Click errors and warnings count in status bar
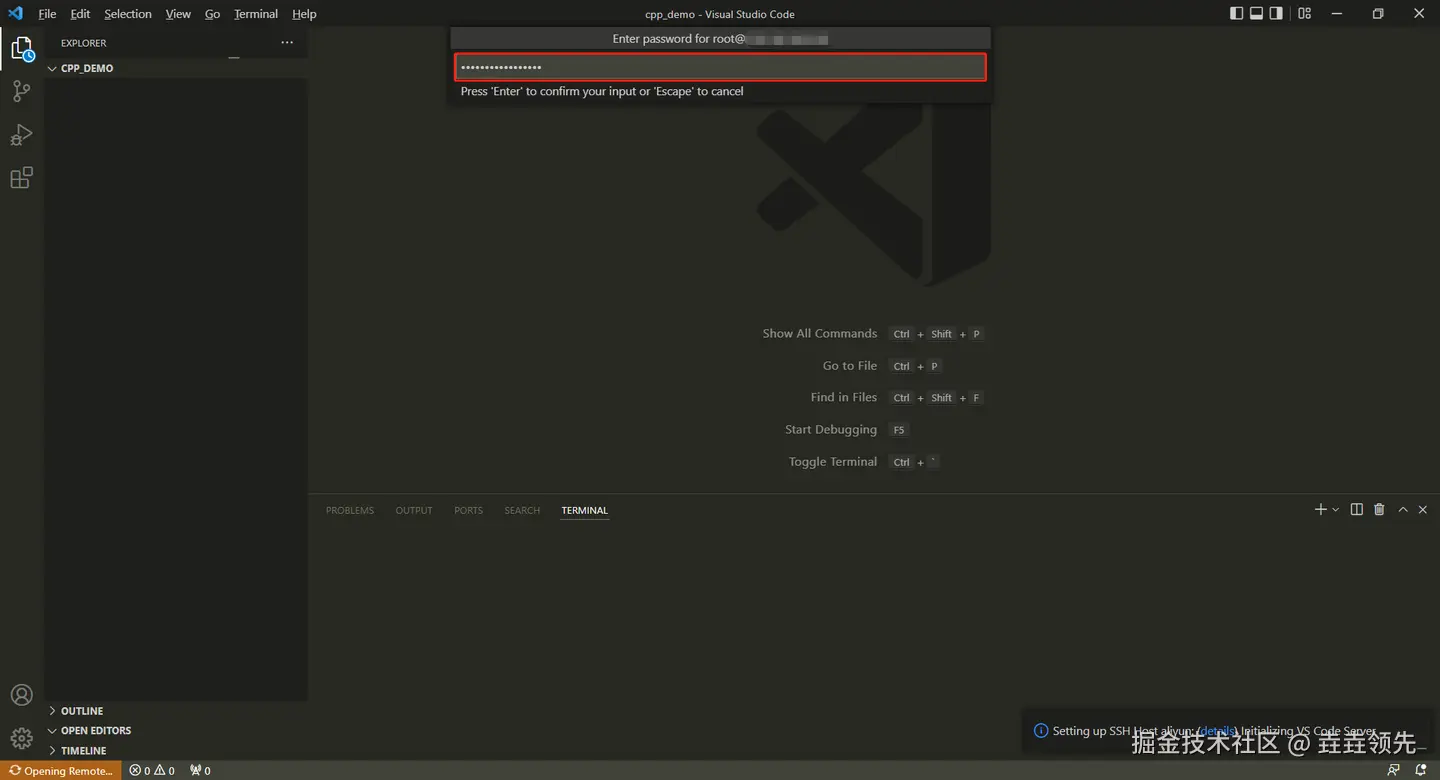1440x780 pixels. click(152, 771)
